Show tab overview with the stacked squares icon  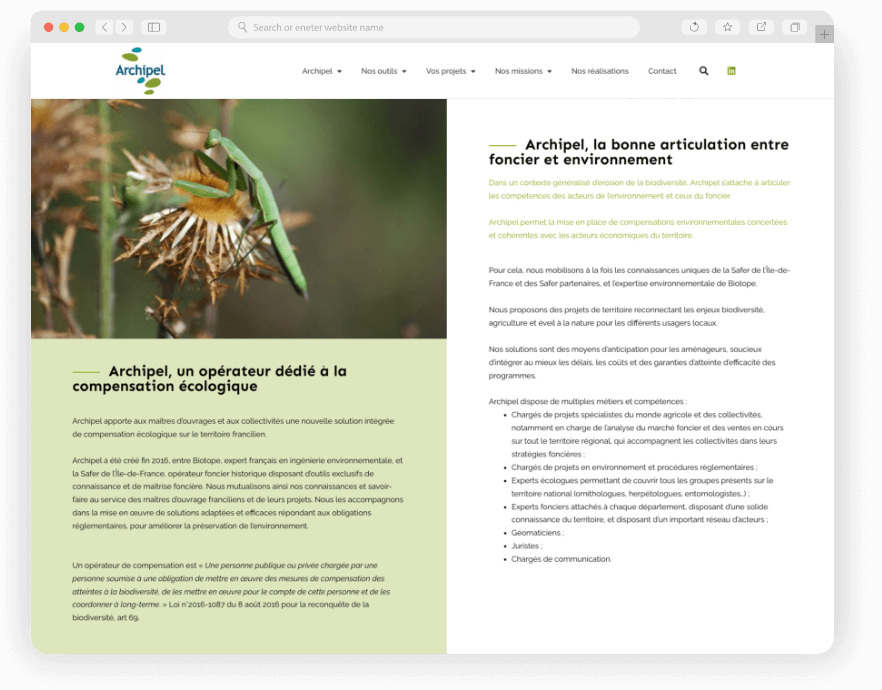pyautogui.click(x=795, y=27)
